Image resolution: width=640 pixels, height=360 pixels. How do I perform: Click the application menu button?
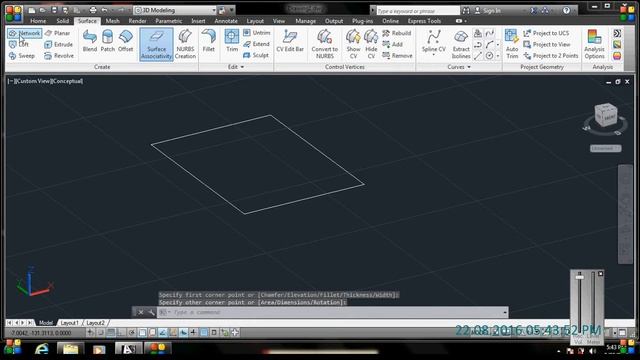pos(14,13)
